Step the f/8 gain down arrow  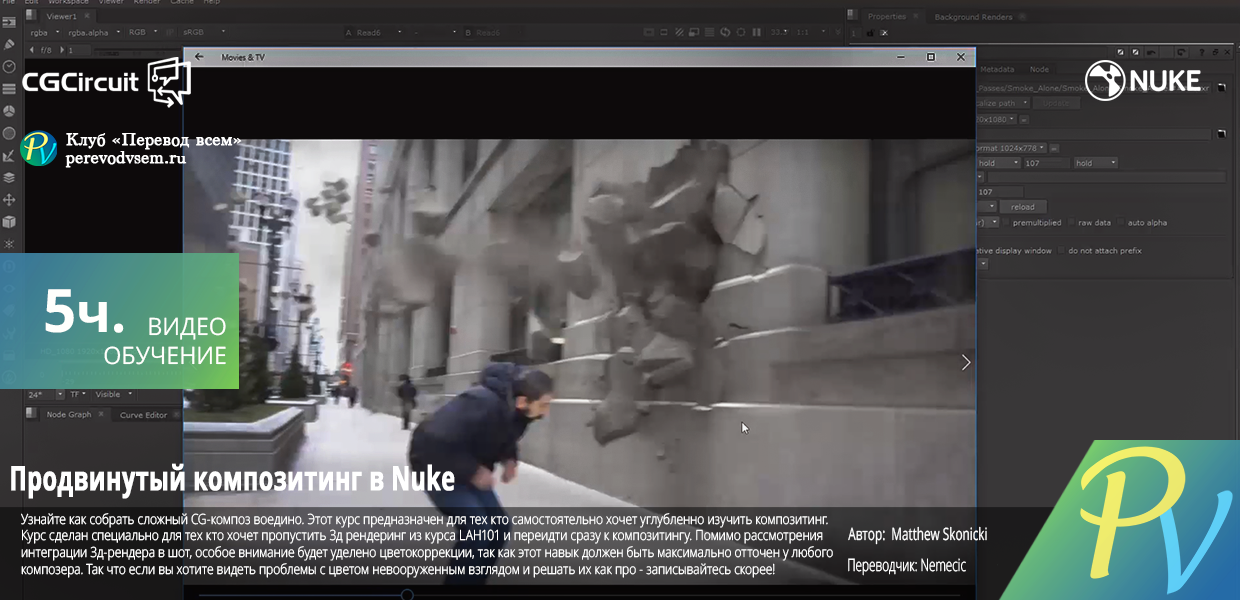32,50
